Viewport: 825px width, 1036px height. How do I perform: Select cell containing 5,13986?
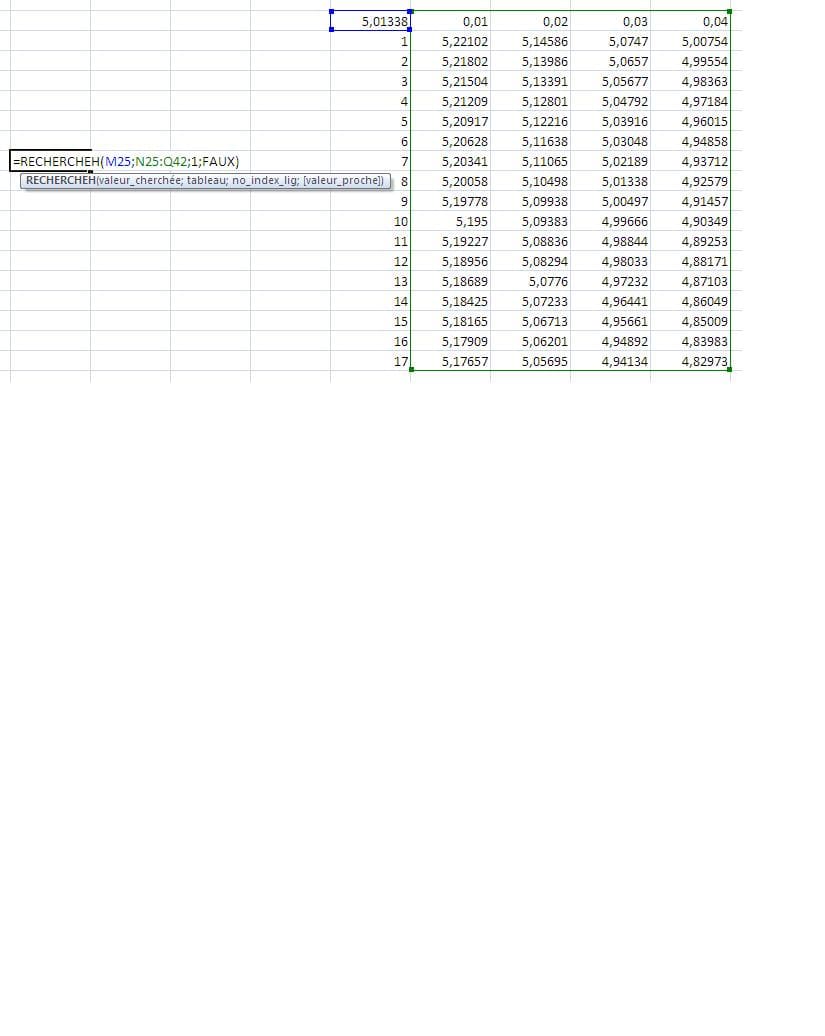tap(530, 61)
